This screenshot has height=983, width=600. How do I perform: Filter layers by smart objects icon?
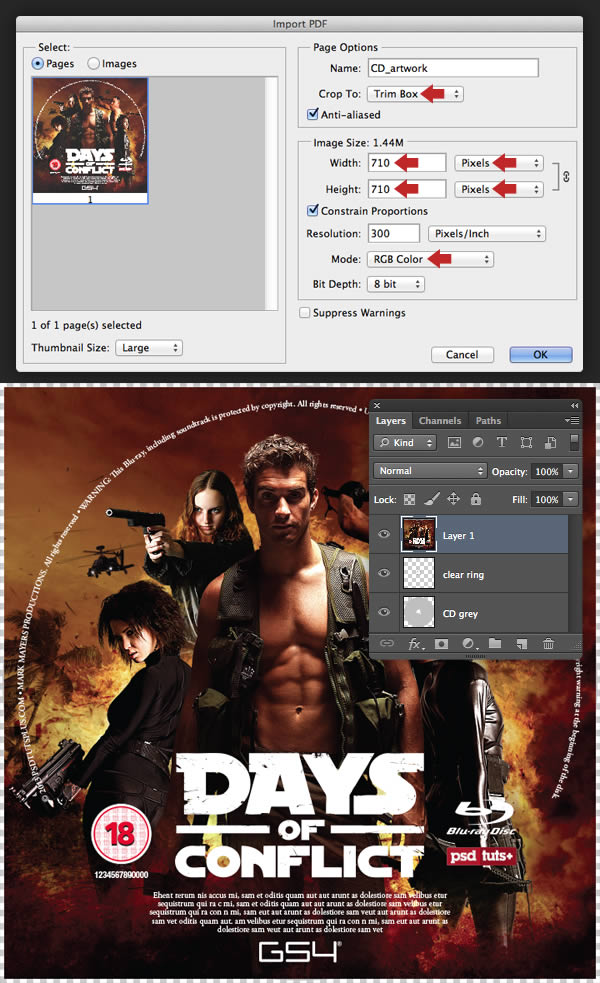coord(550,443)
